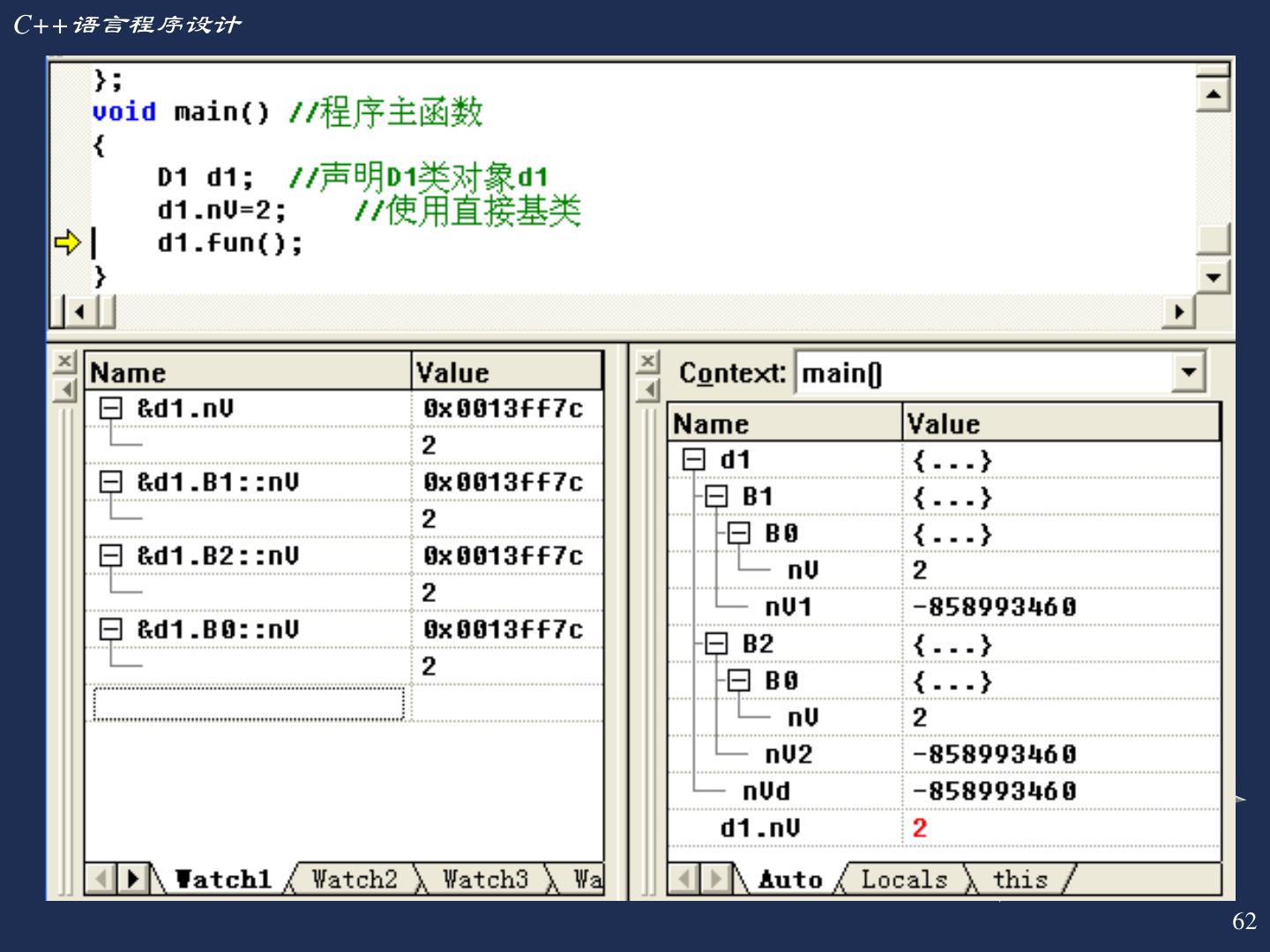Click the empty new watch entry field
This screenshot has height=952, width=1270.
click(x=248, y=704)
